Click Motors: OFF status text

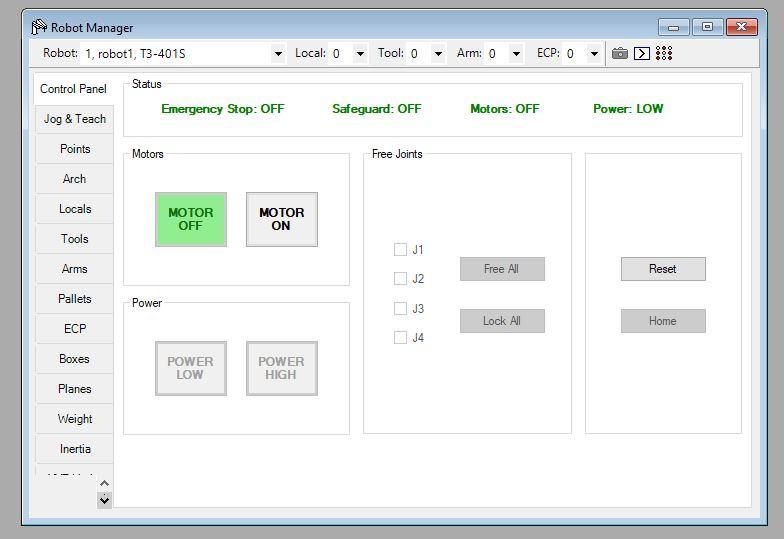pos(504,109)
